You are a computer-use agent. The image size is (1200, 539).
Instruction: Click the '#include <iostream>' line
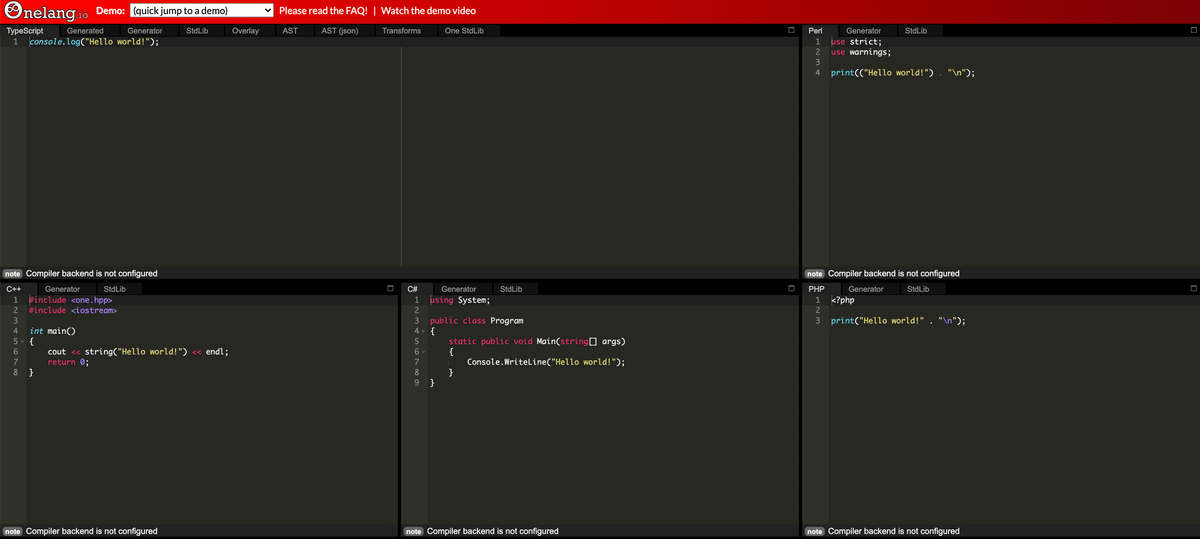74,310
